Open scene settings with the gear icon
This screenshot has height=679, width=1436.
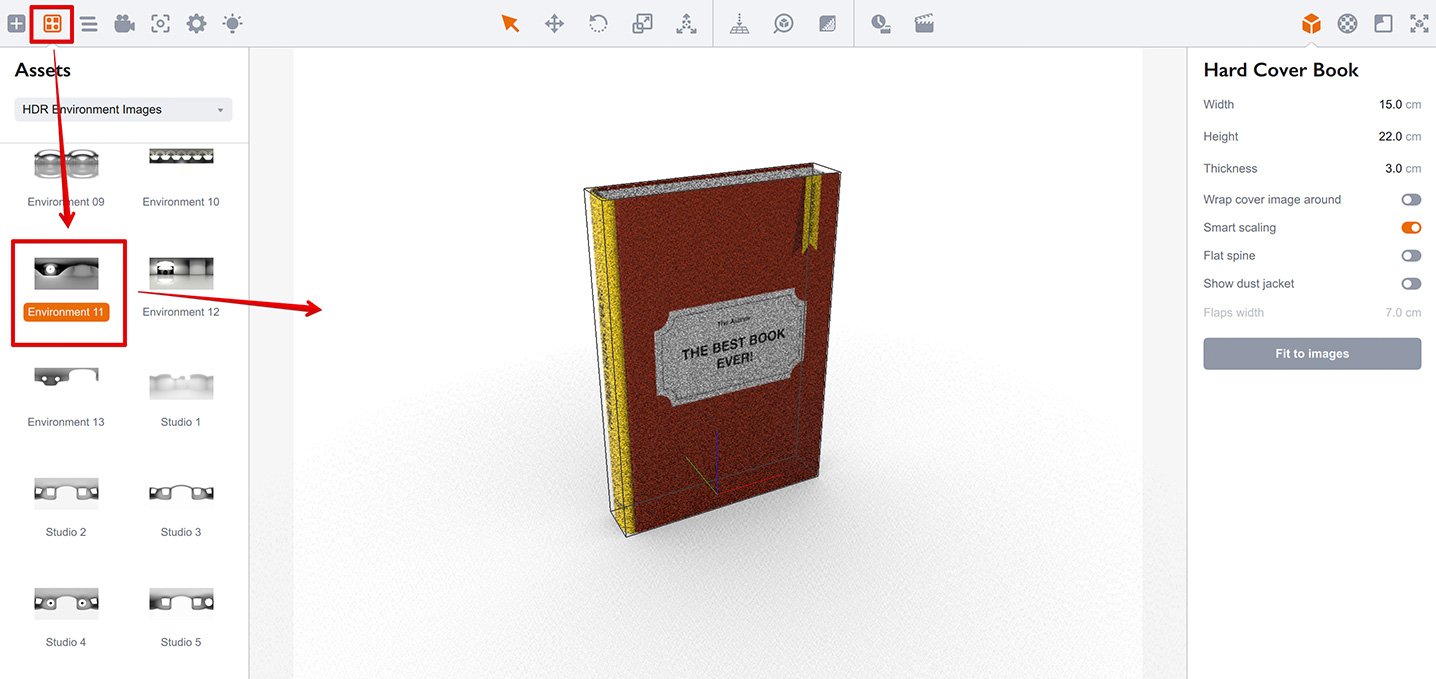click(196, 23)
